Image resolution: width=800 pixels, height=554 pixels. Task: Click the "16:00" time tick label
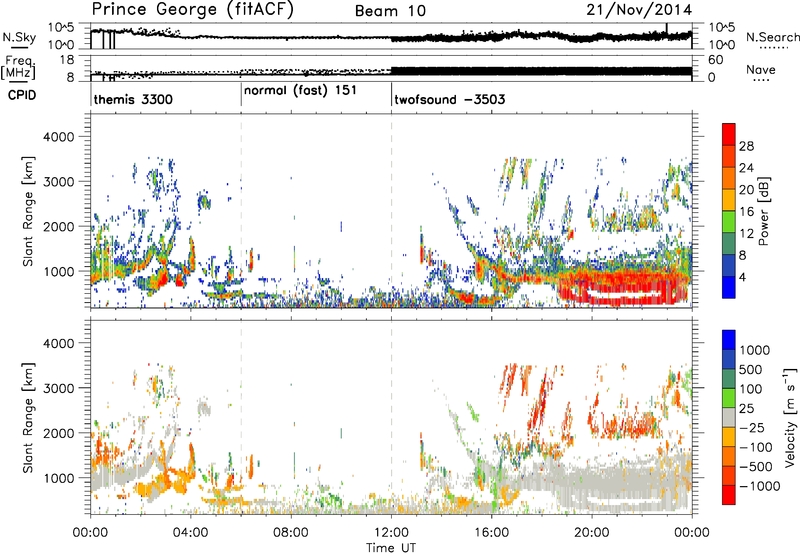click(x=491, y=533)
